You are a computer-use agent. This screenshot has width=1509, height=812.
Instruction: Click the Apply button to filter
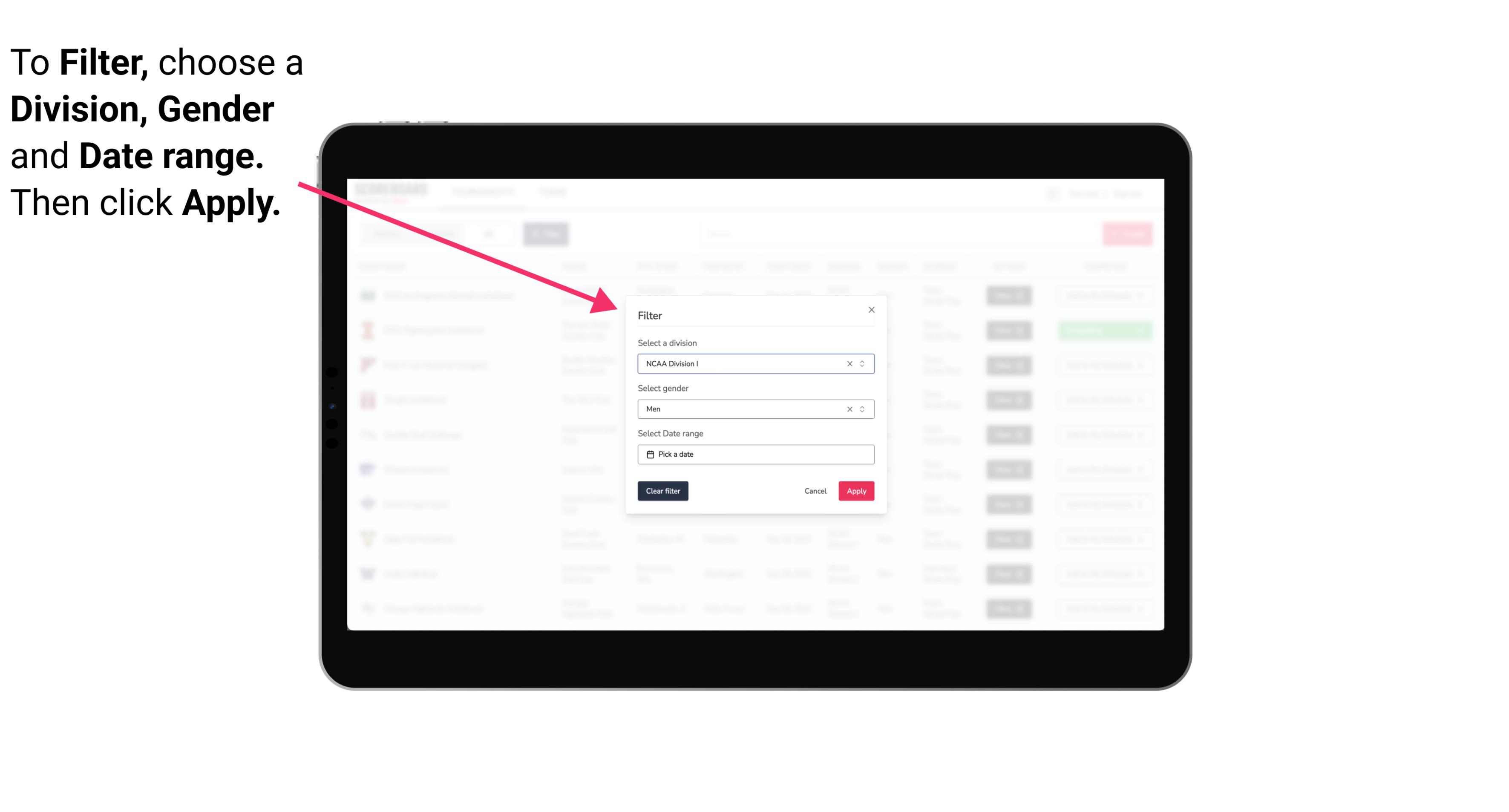pos(856,491)
